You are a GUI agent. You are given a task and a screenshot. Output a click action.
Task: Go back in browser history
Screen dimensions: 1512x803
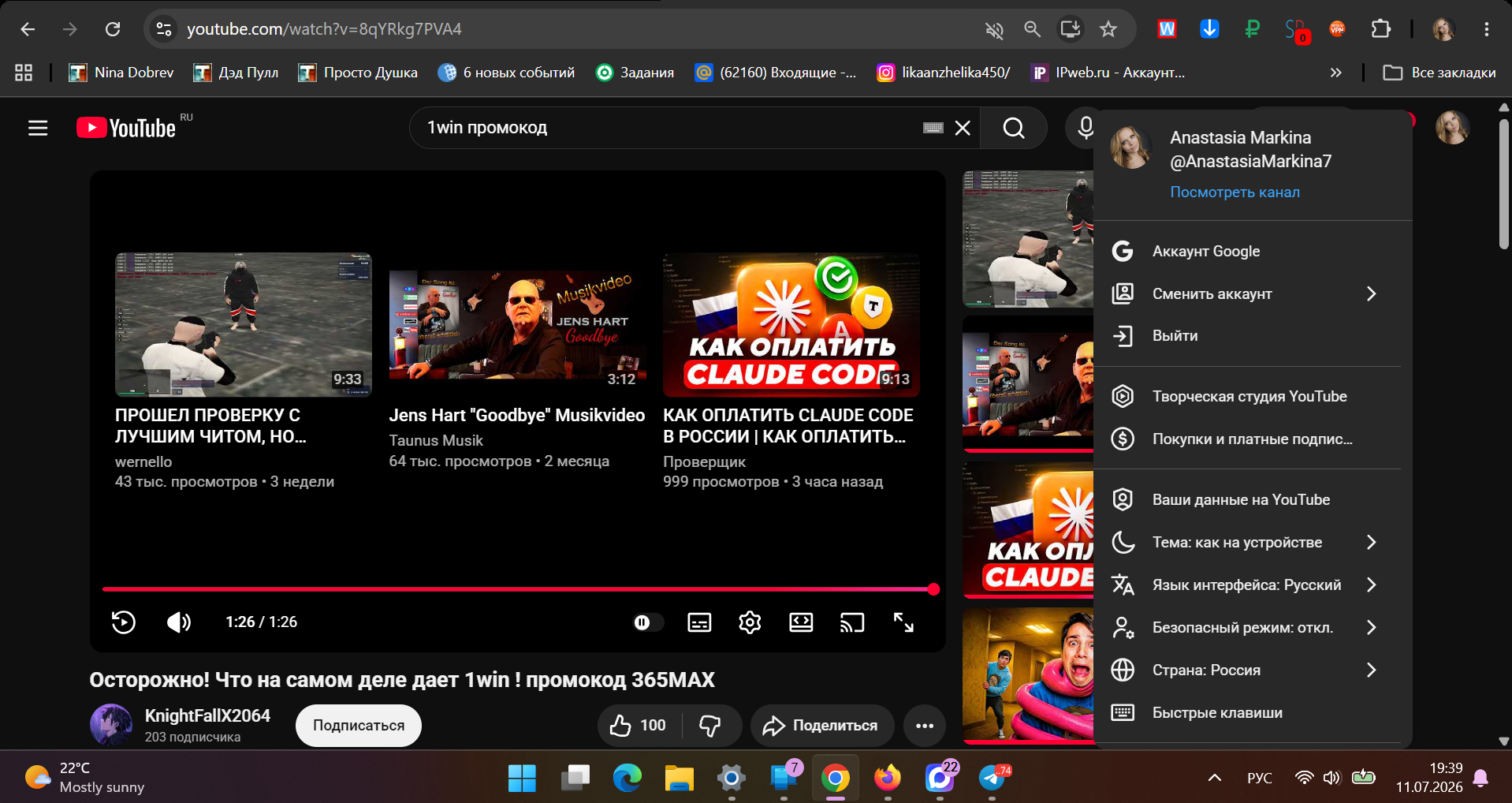[28, 29]
